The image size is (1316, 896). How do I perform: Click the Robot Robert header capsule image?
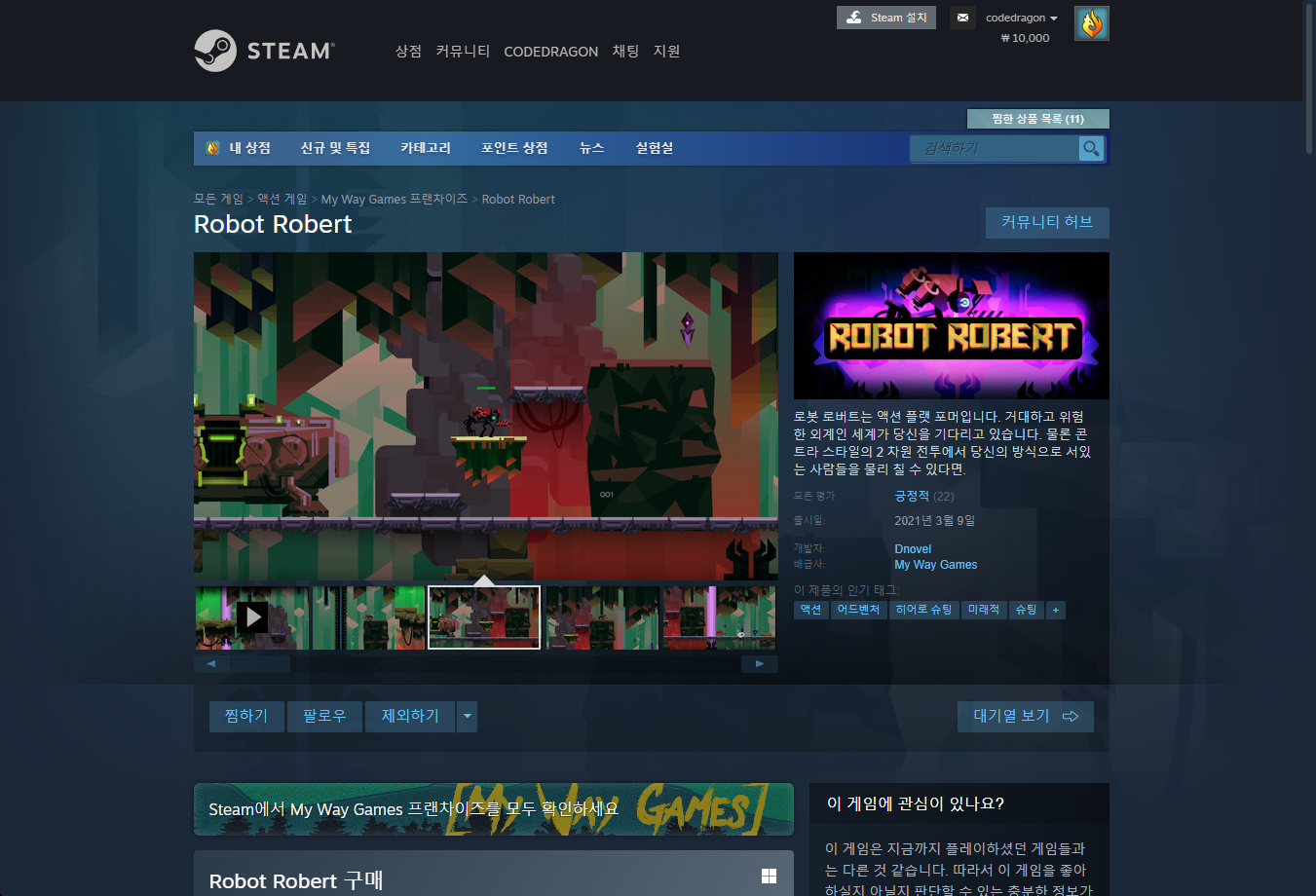coord(952,325)
